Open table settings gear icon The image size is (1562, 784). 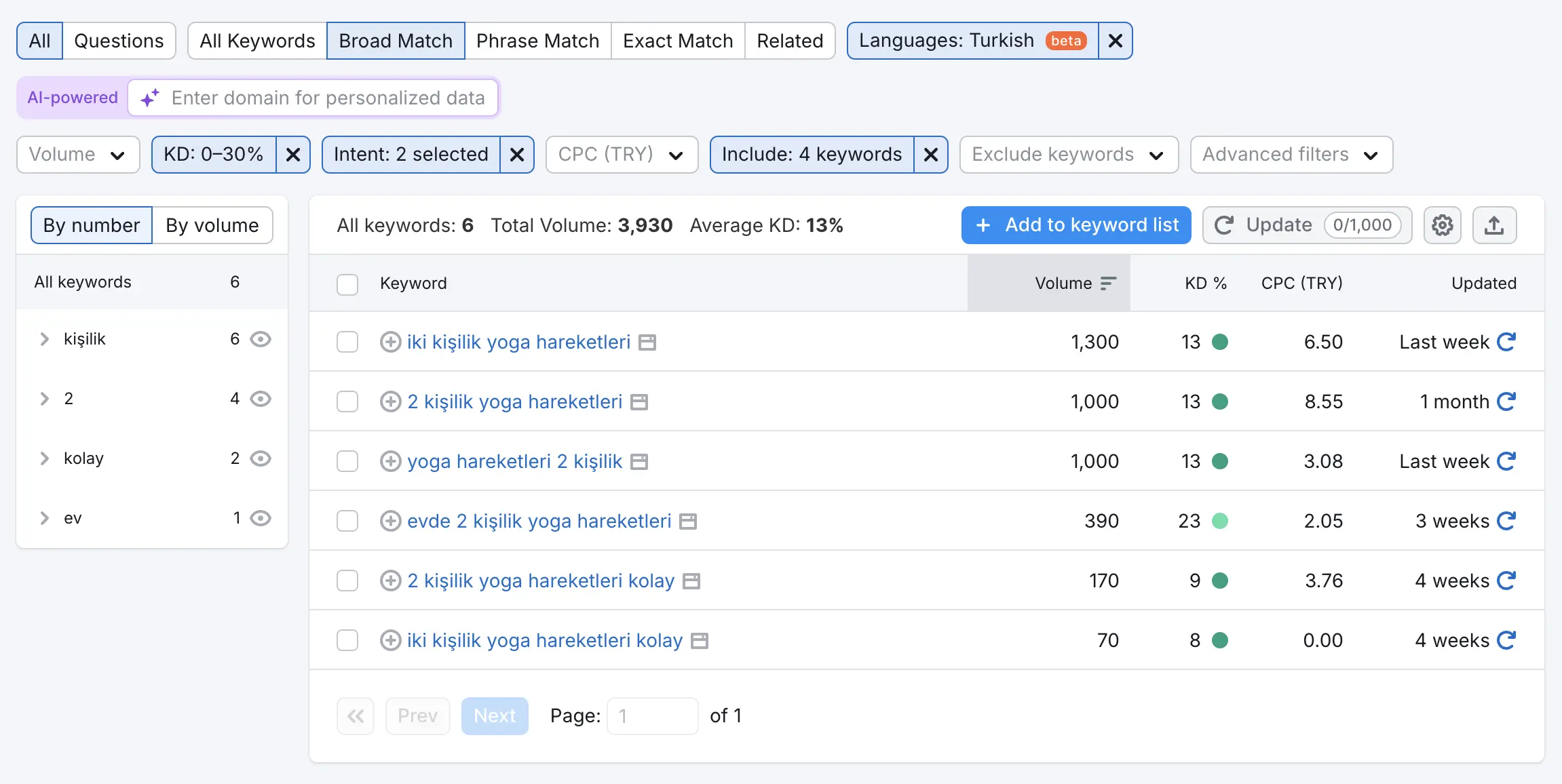click(x=1442, y=225)
